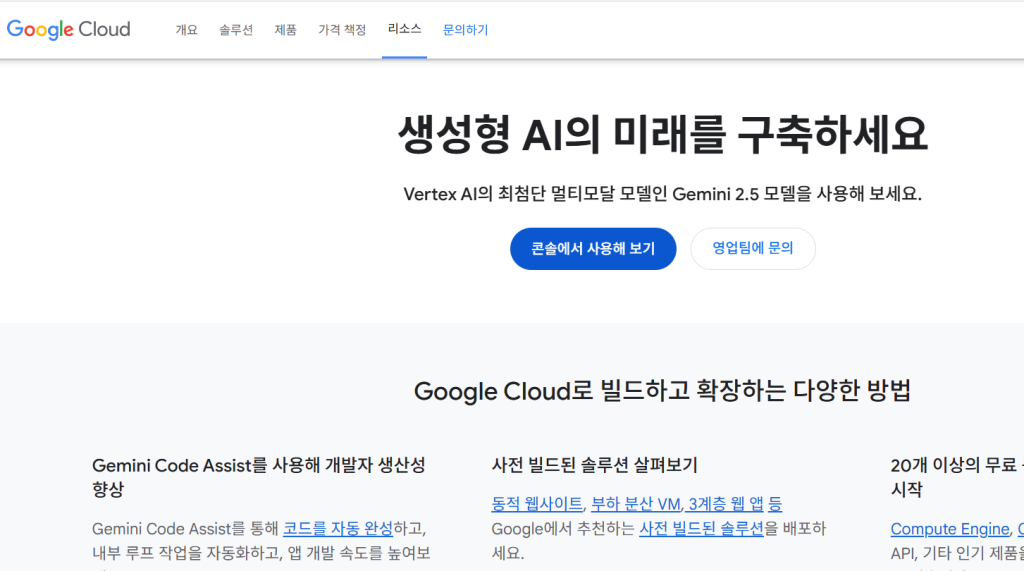
Task: Click the 등 link after 3계층 웹 앱
Action: coord(775,504)
